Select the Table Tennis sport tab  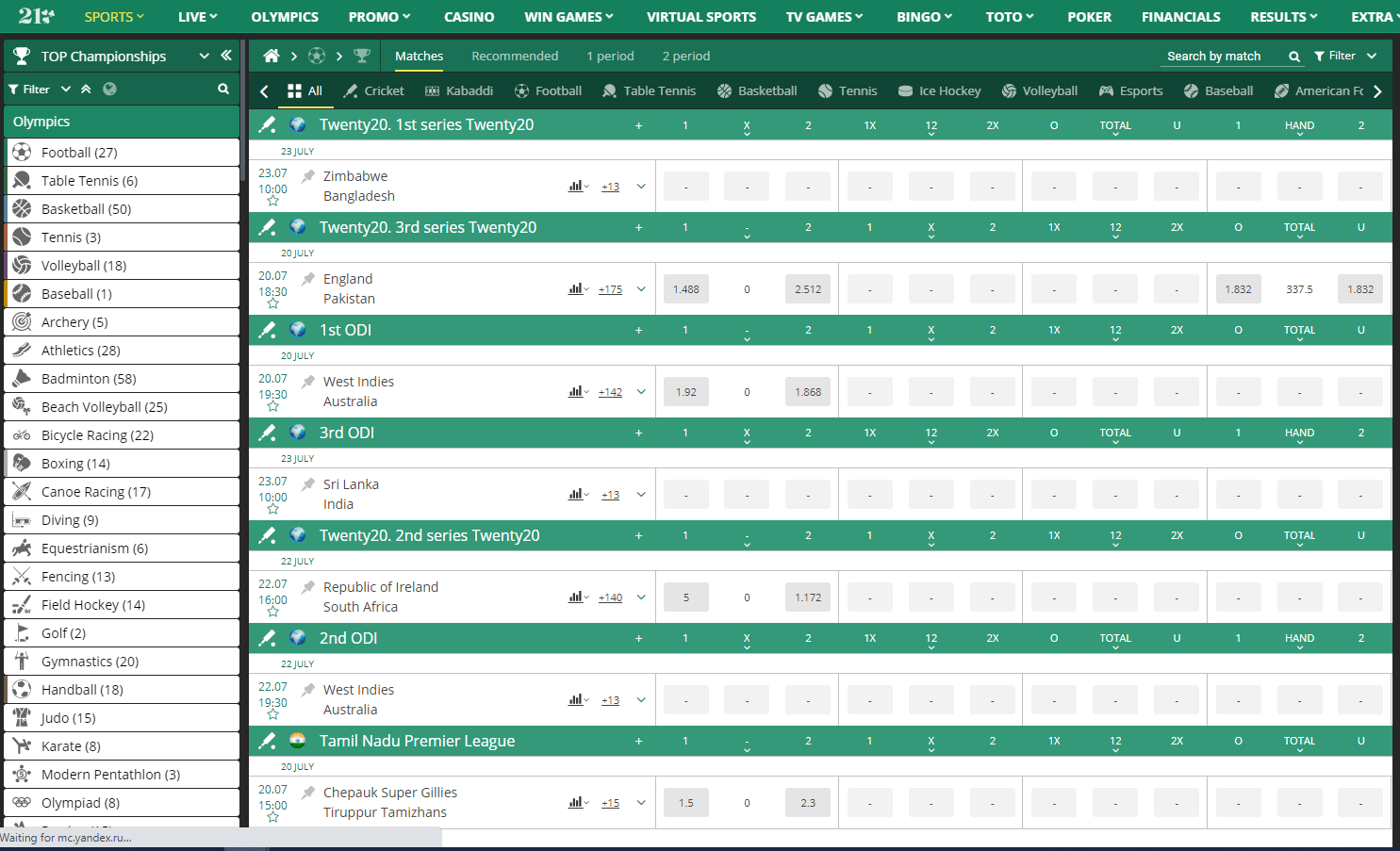pos(649,90)
